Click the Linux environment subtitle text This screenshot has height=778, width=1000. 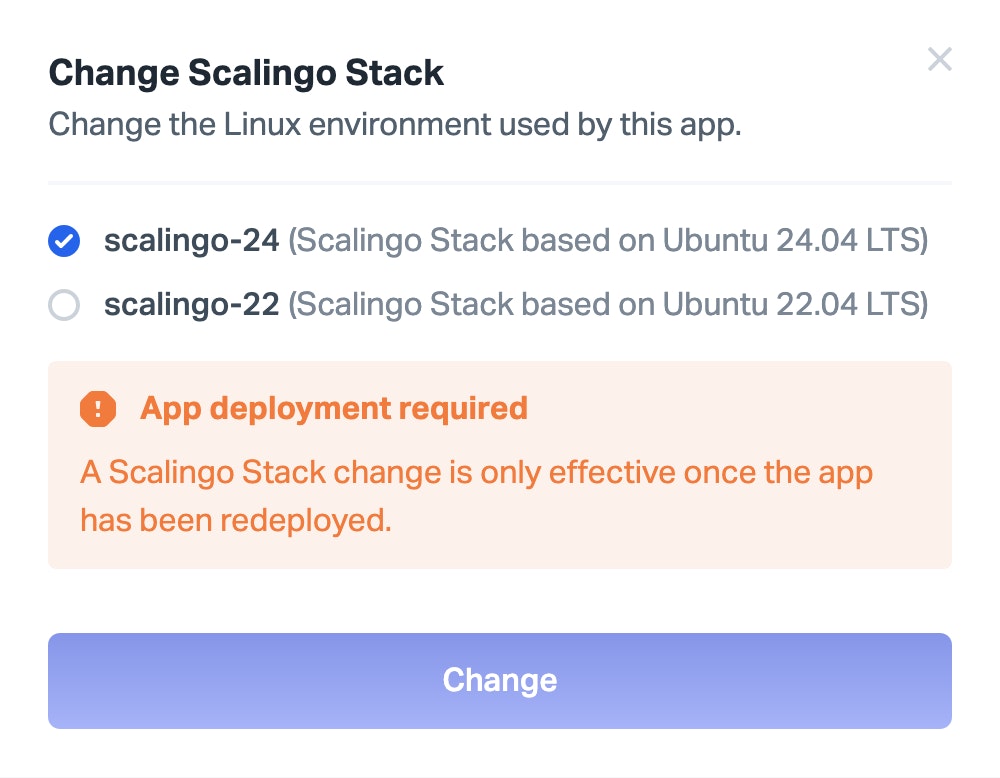394,126
